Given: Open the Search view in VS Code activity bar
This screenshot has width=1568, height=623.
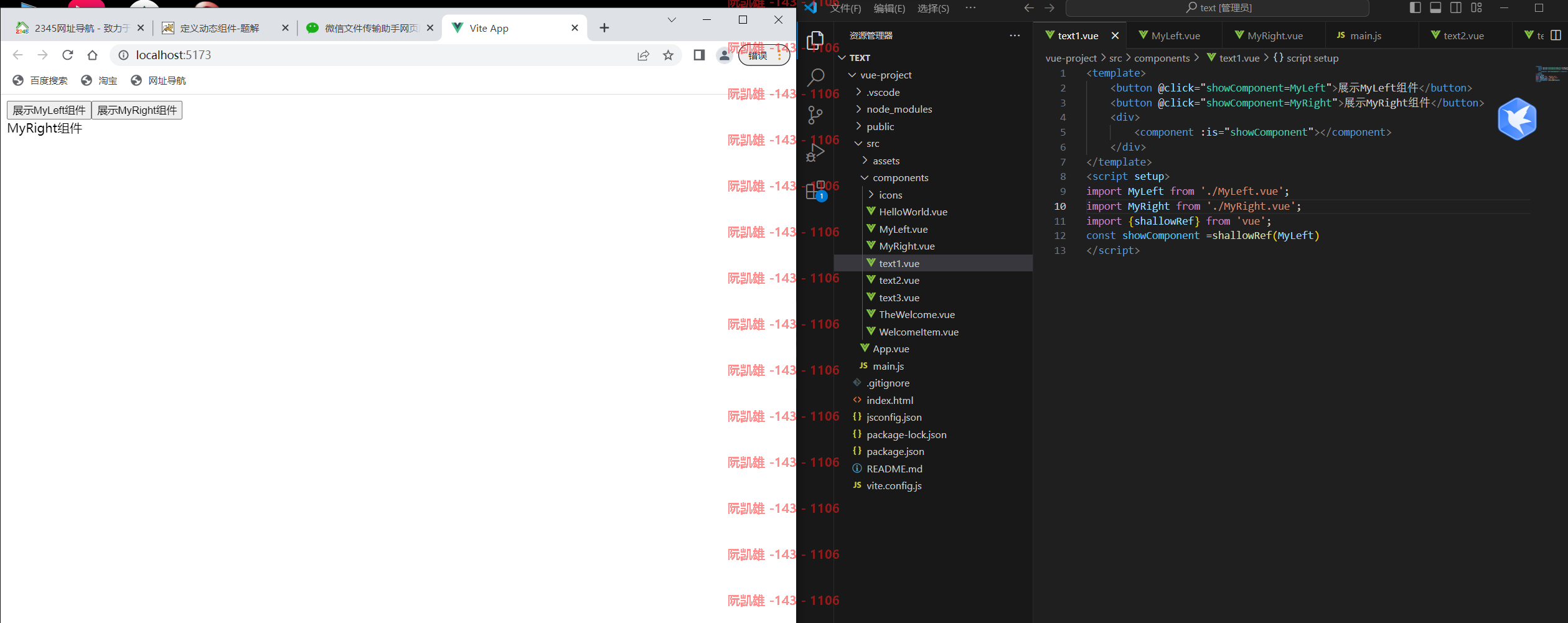Looking at the screenshot, I should [815, 78].
